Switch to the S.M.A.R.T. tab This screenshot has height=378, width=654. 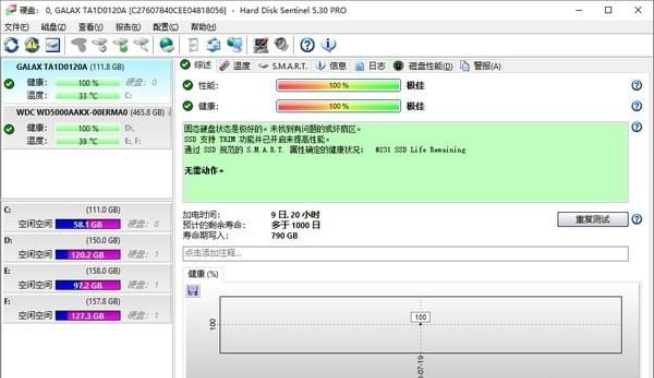click(x=283, y=66)
